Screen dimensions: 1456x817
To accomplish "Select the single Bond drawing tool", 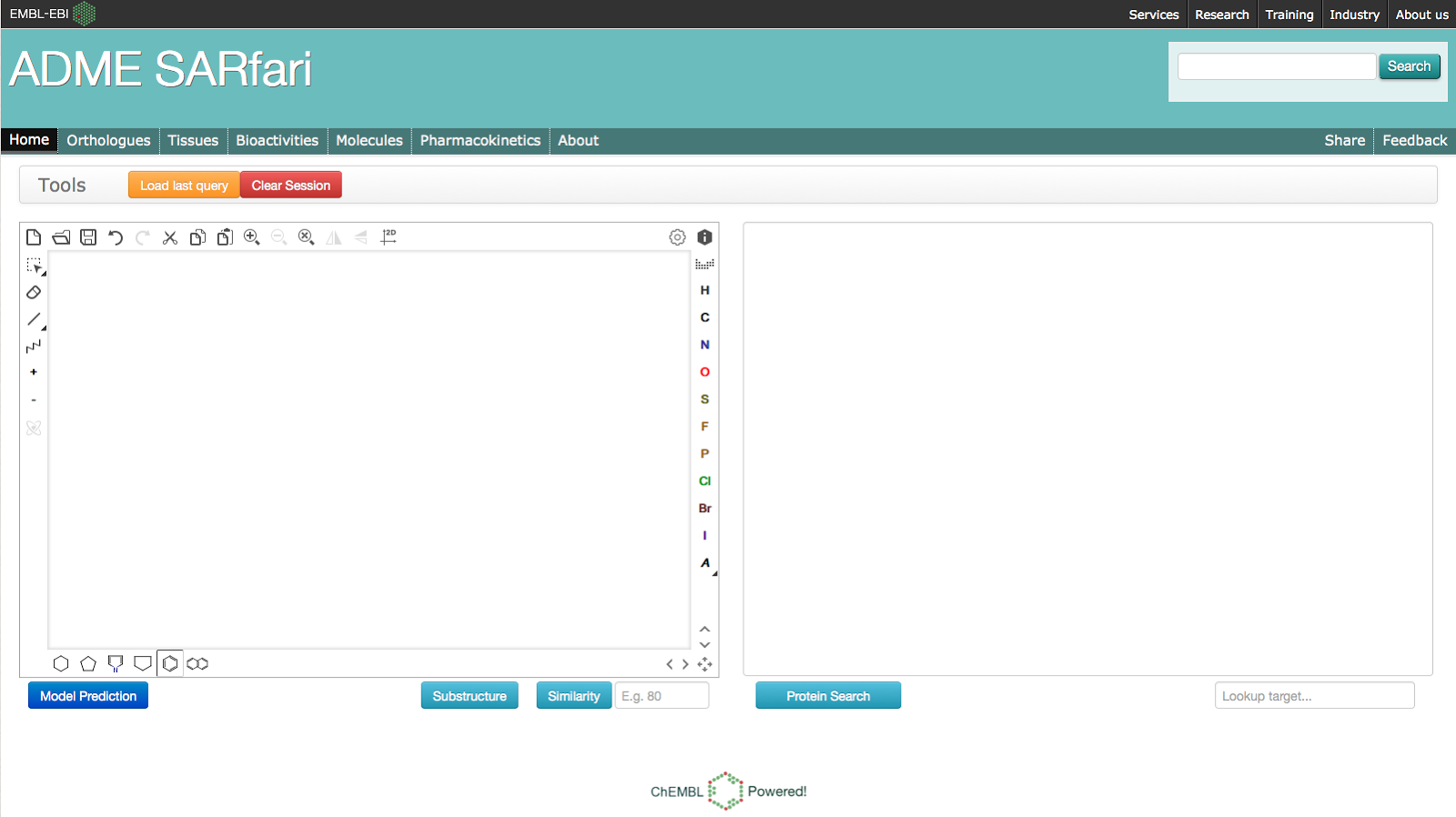I will (x=34, y=319).
